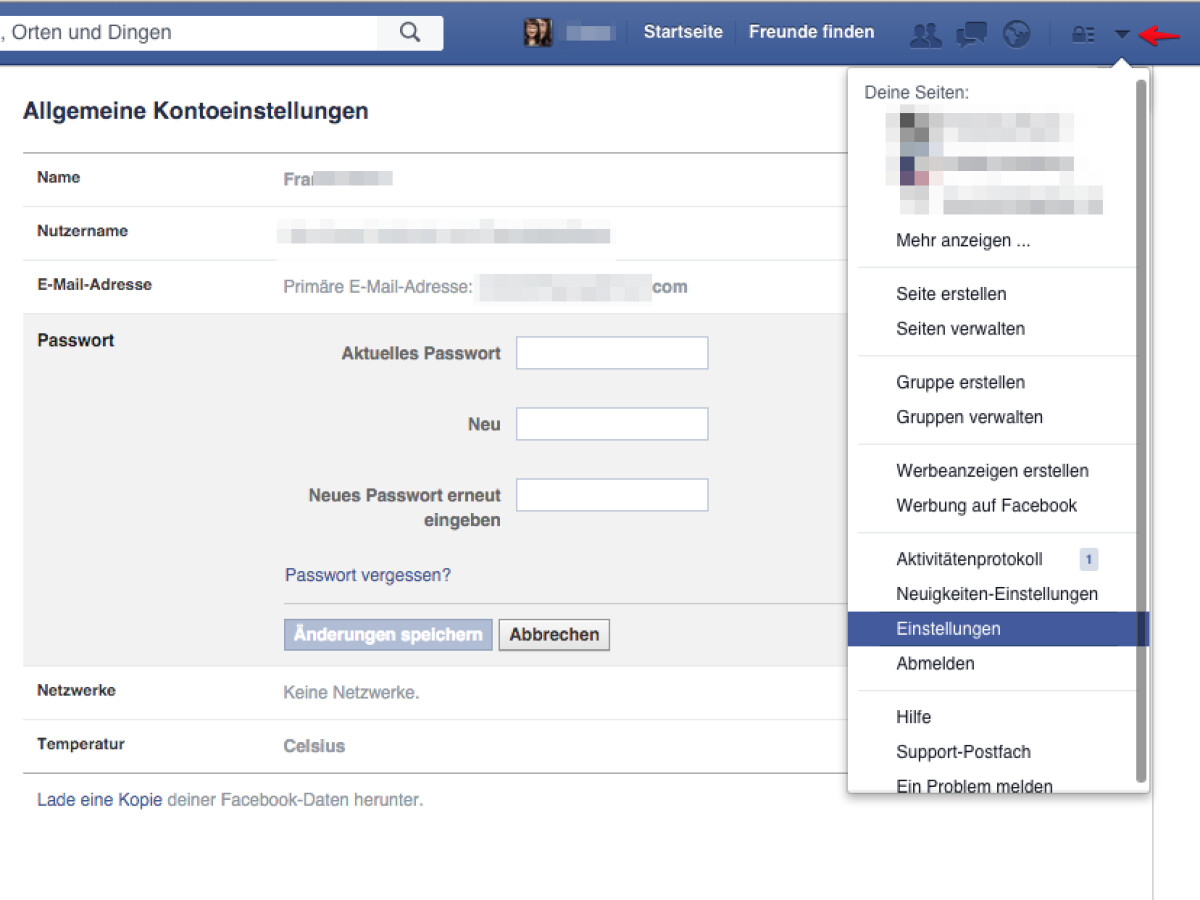The height and width of the screenshot is (900, 1200).
Task: Open the profile picture in the top bar
Action: pyautogui.click(x=538, y=32)
